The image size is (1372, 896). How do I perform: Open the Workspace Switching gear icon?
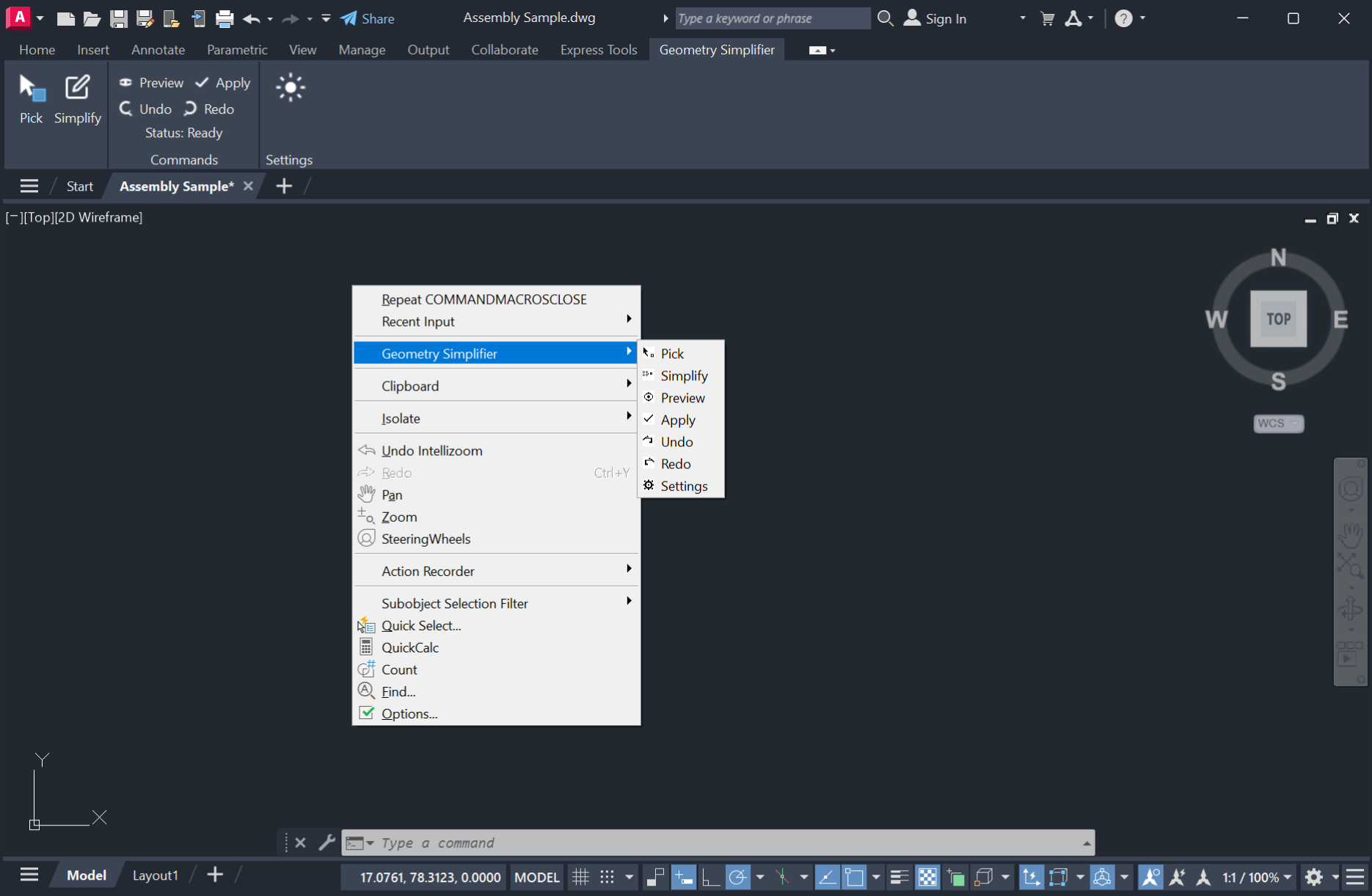(x=1314, y=877)
